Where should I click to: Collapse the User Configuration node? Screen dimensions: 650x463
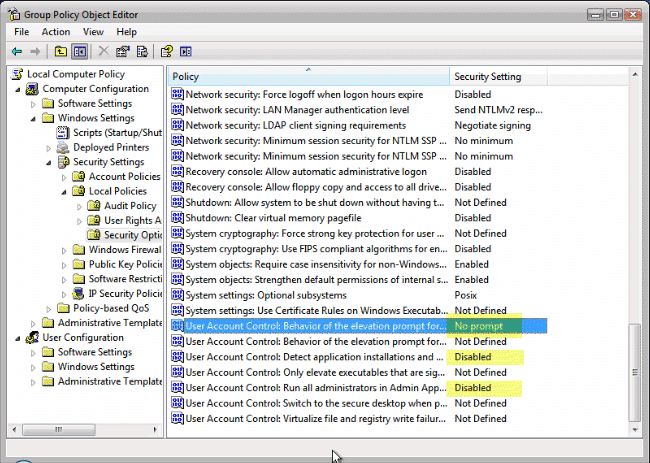18,338
